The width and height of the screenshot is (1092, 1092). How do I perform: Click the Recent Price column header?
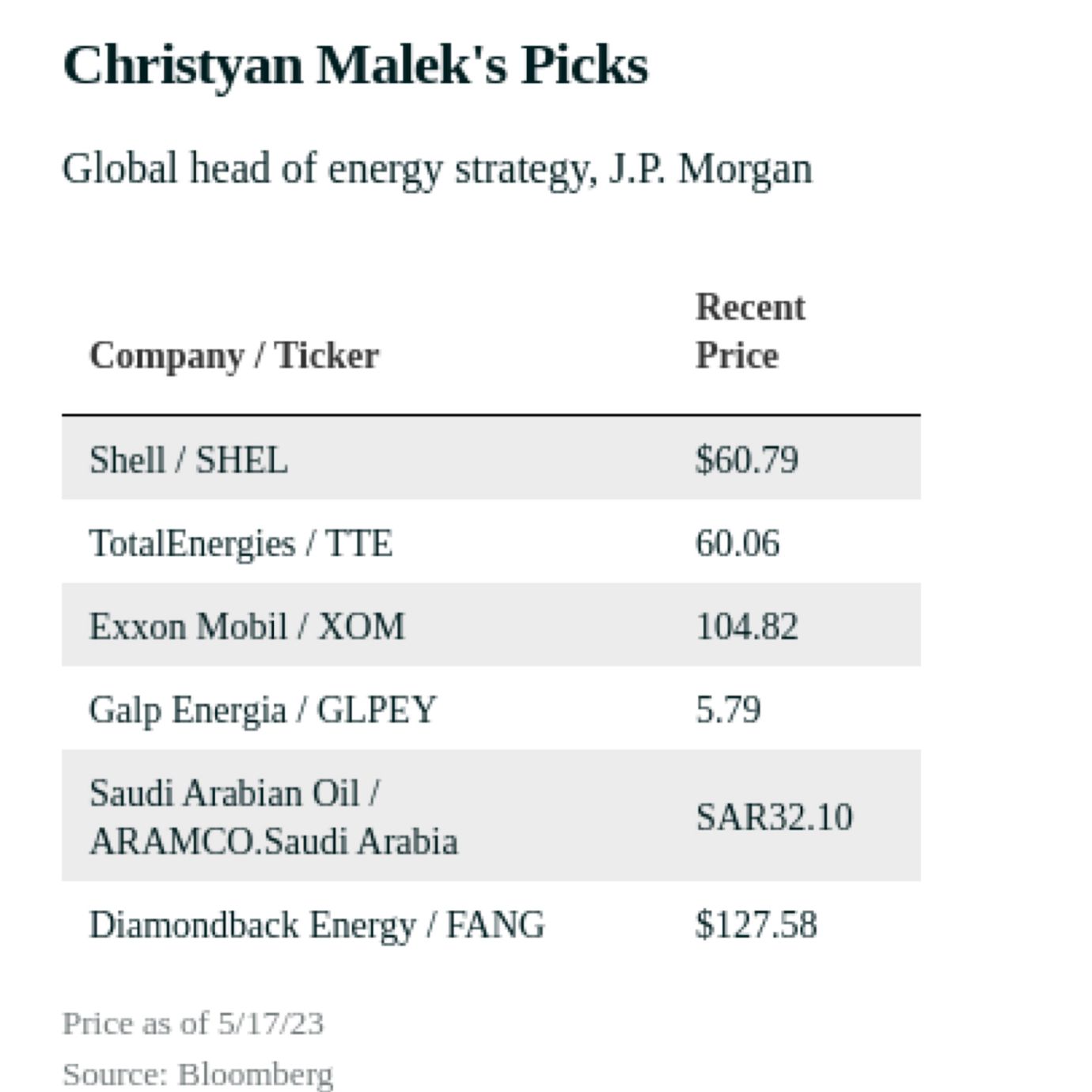click(x=749, y=331)
